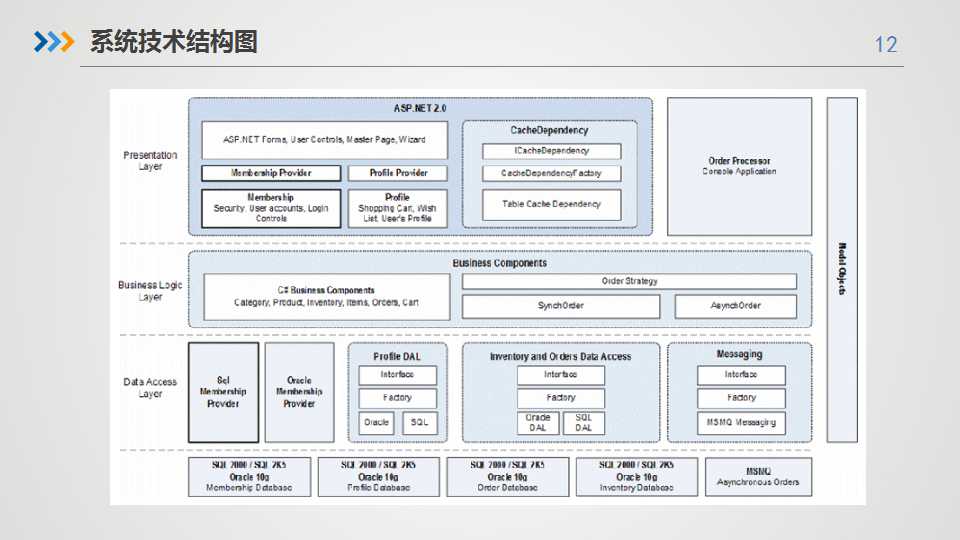
Task: Select the Oracle Membership Provider box
Action: (x=299, y=392)
